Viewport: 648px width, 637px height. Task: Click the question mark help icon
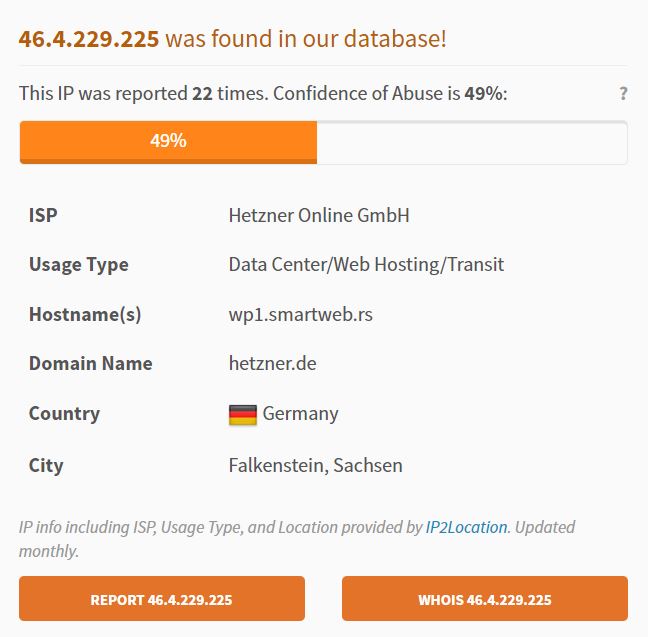[x=623, y=93]
